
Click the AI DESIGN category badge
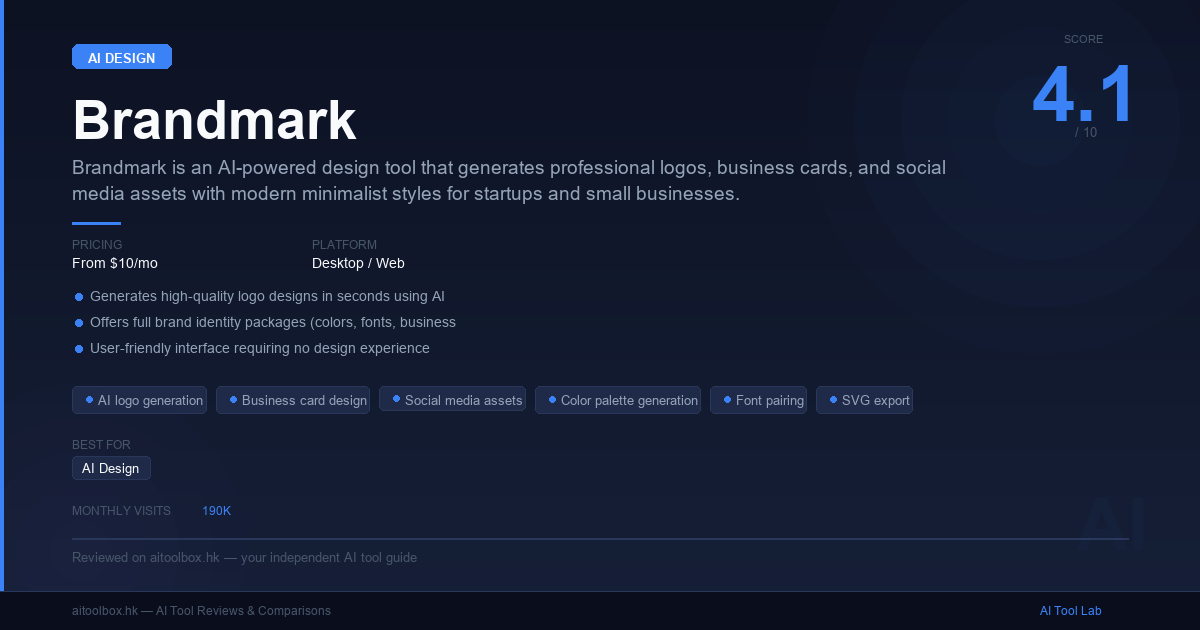coord(122,57)
